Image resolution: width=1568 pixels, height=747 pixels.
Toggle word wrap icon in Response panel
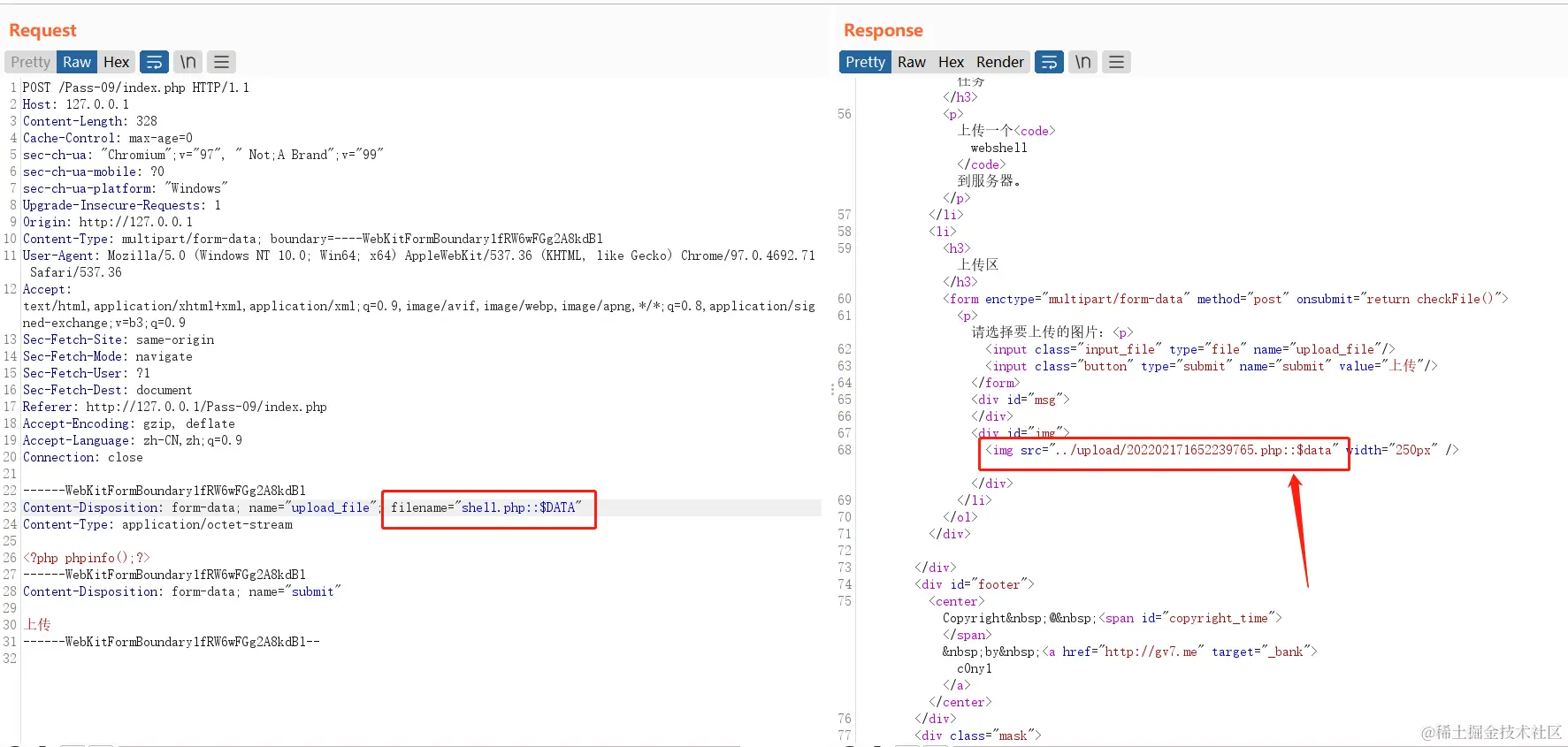click(1049, 62)
